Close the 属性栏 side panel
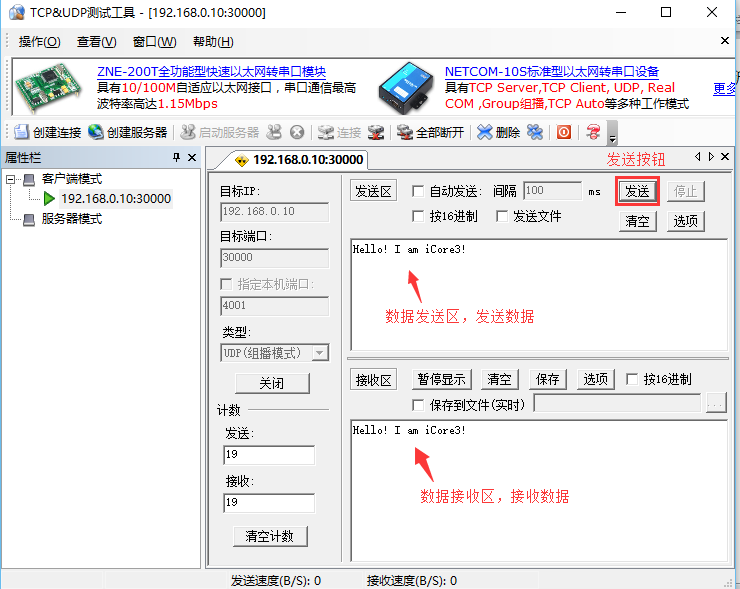 pyautogui.click(x=192, y=158)
